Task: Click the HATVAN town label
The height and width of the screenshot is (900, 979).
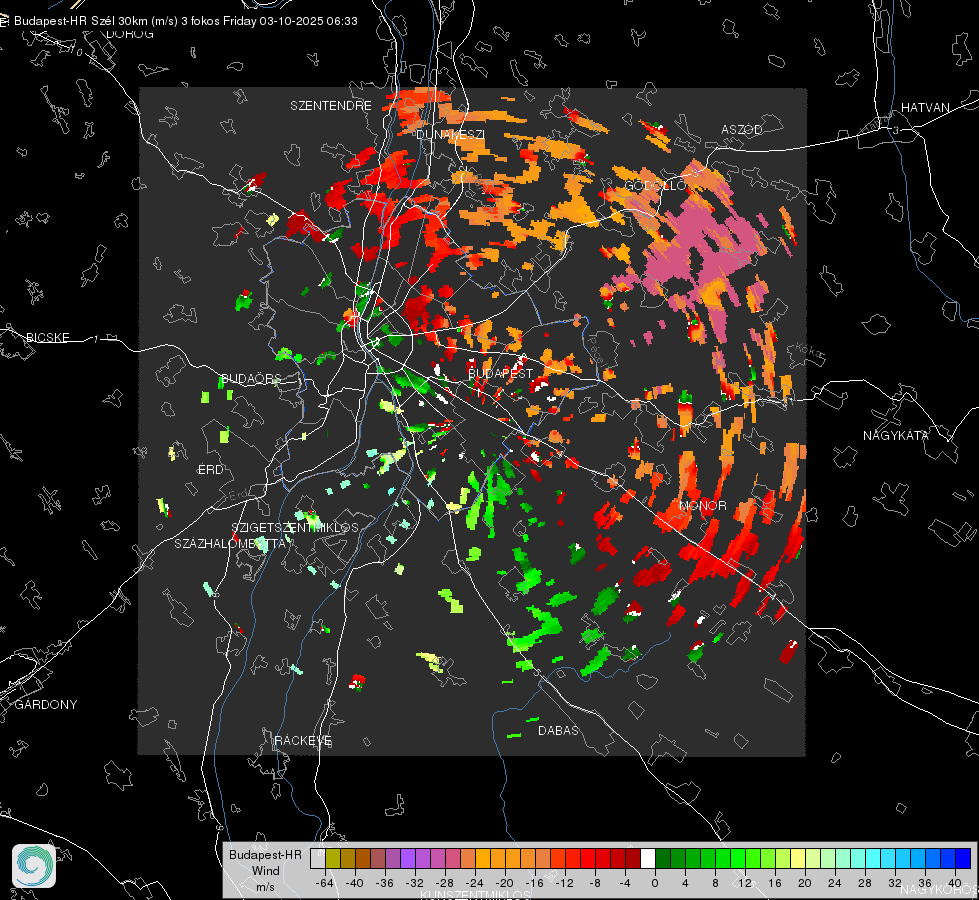Action: click(x=925, y=107)
